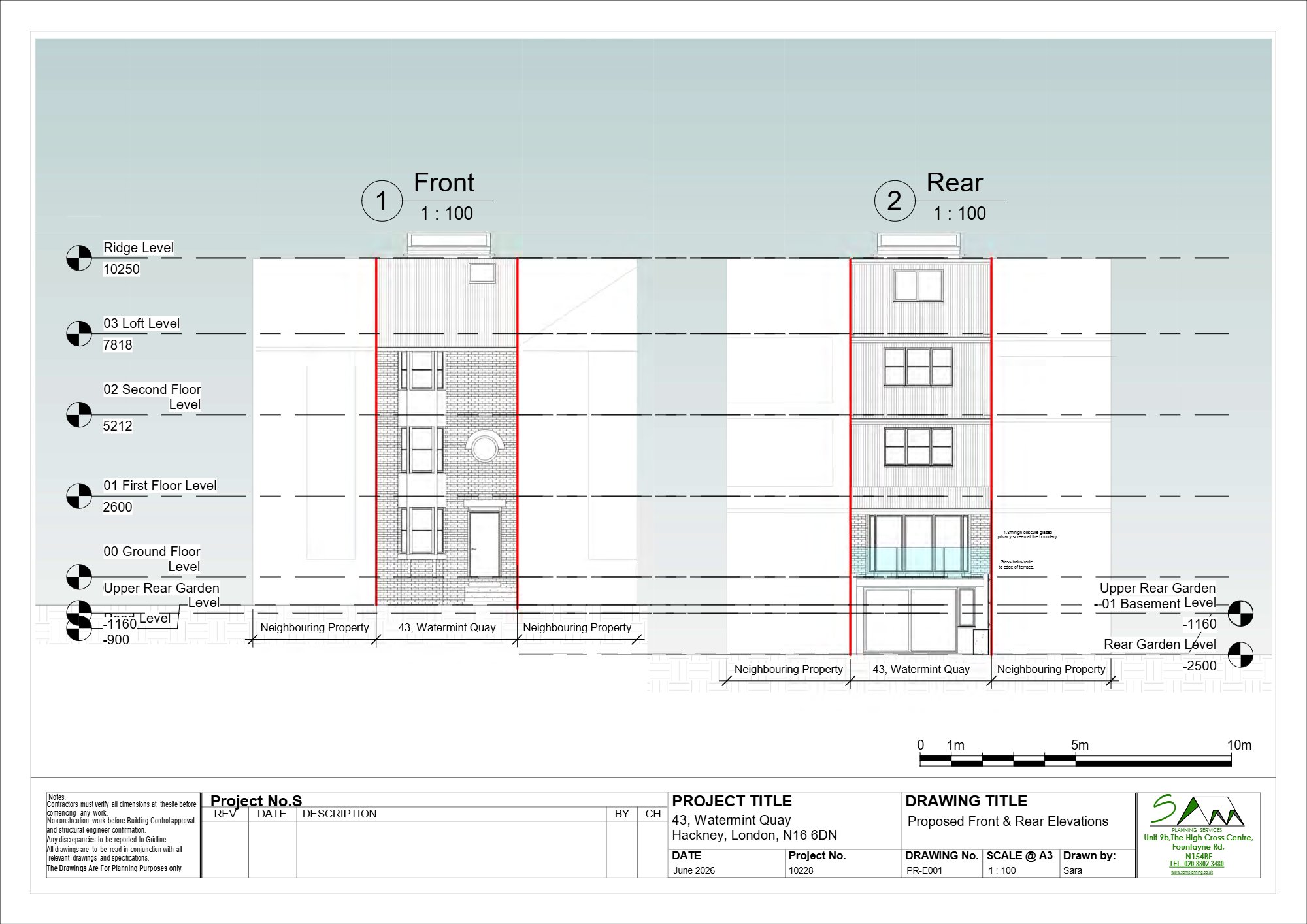Click the Rear Garden Level datum symbol

click(1240, 655)
